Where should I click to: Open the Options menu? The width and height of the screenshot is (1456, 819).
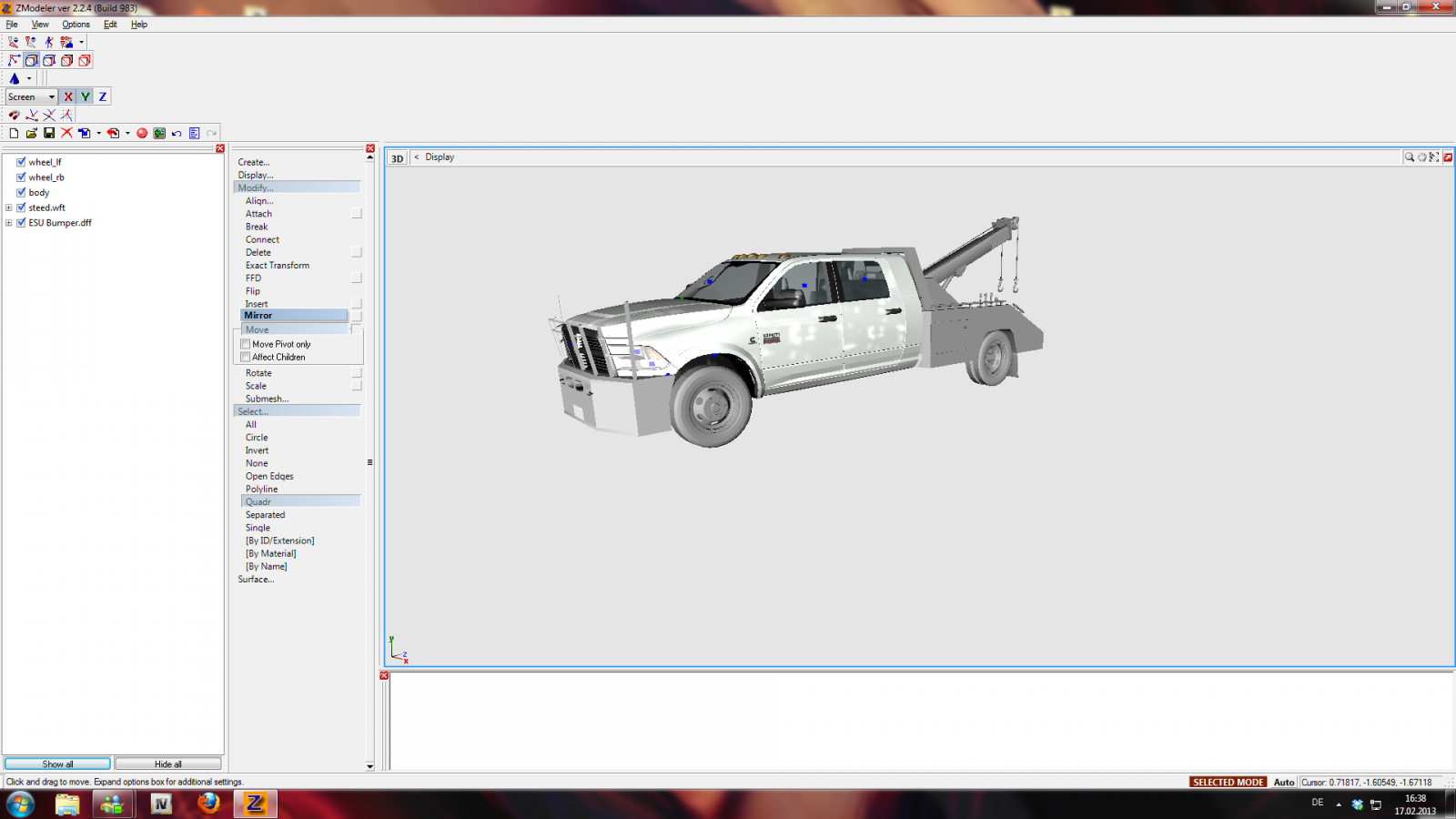pos(76,25)
